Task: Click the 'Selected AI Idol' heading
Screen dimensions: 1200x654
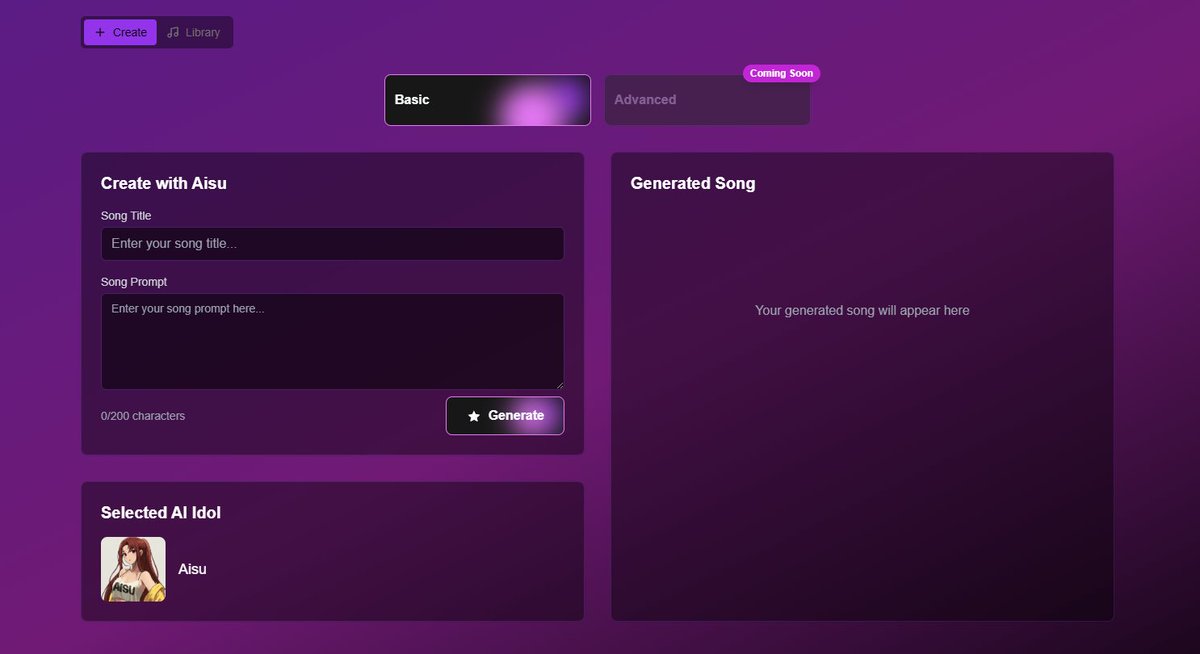Action: (161, 512)
